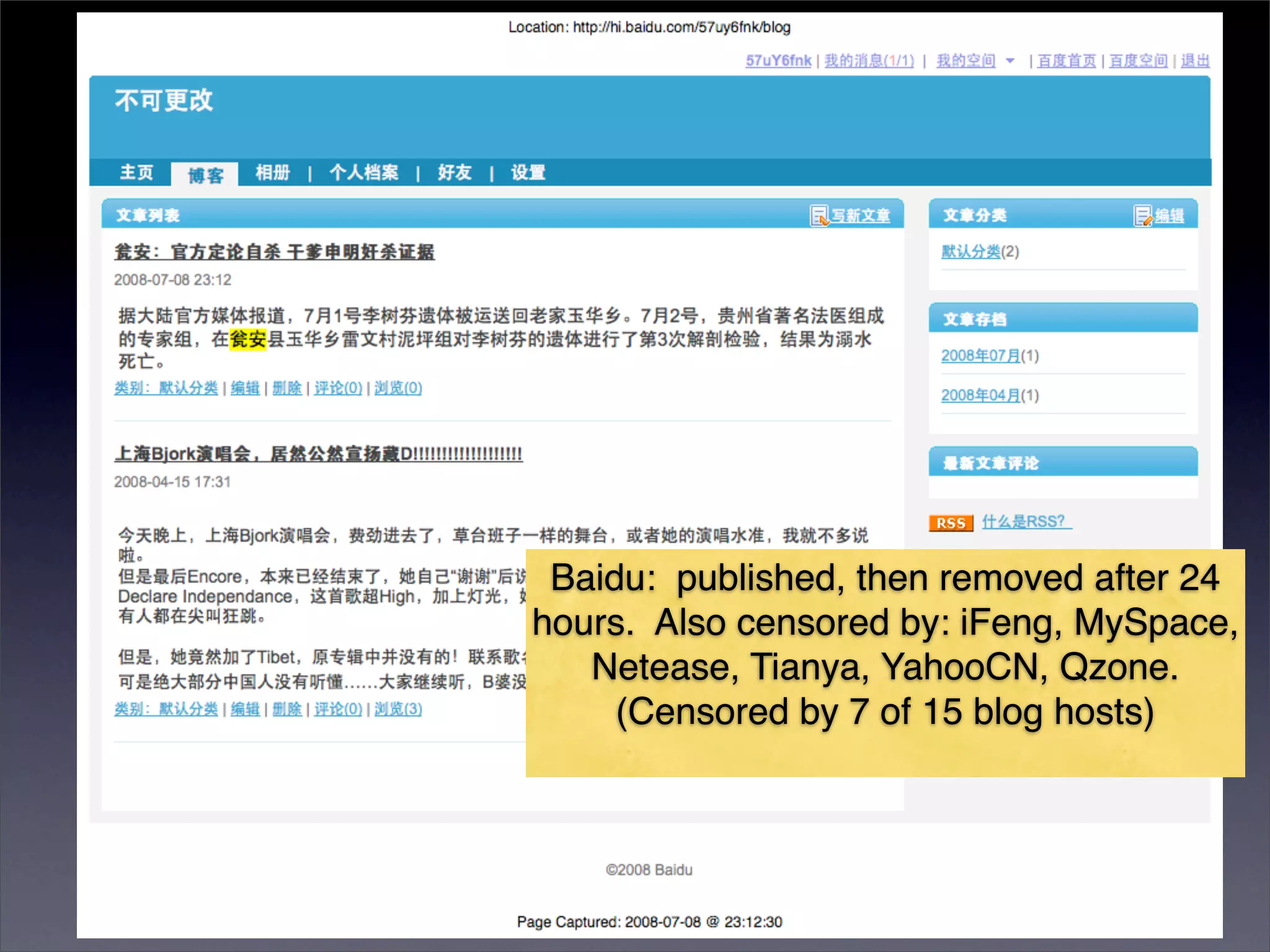Click 类别：默认分类 under the Bjork article
The height and width of the screenshot is (952, 1270).
tap(166, 709)
